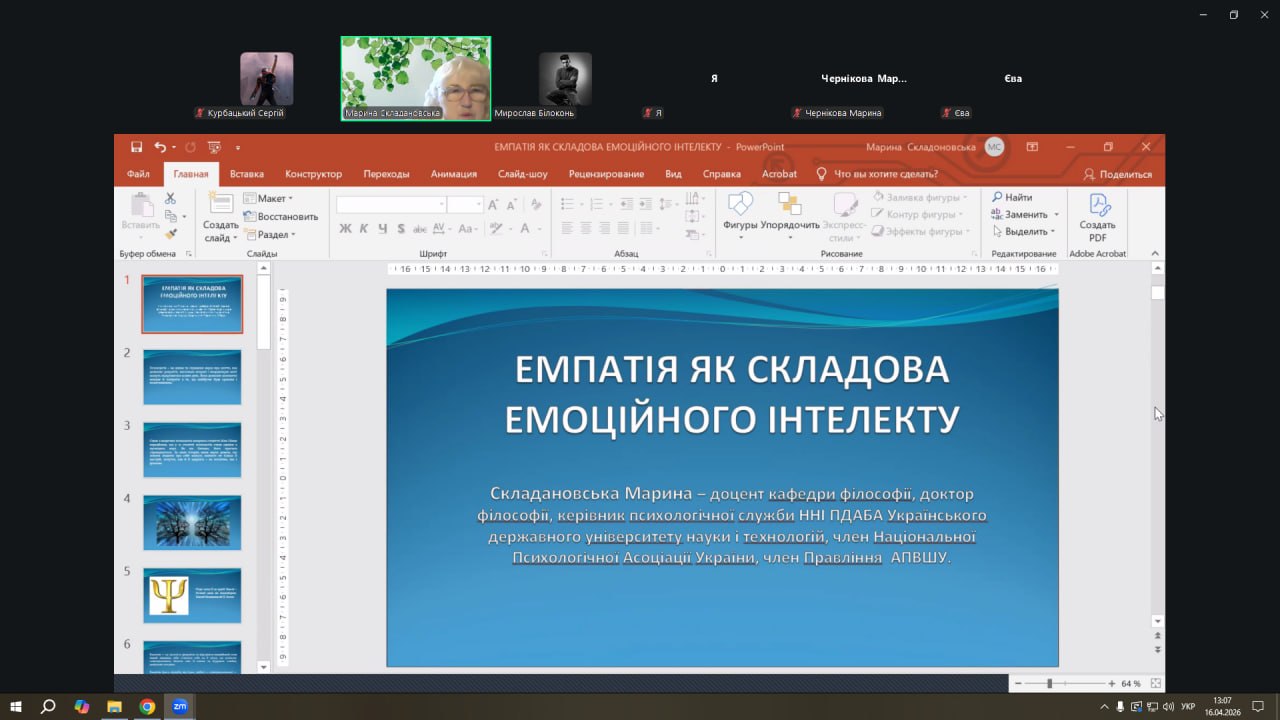
Task: Click the zoom slider in status bar
Action: coord(1049,683)
